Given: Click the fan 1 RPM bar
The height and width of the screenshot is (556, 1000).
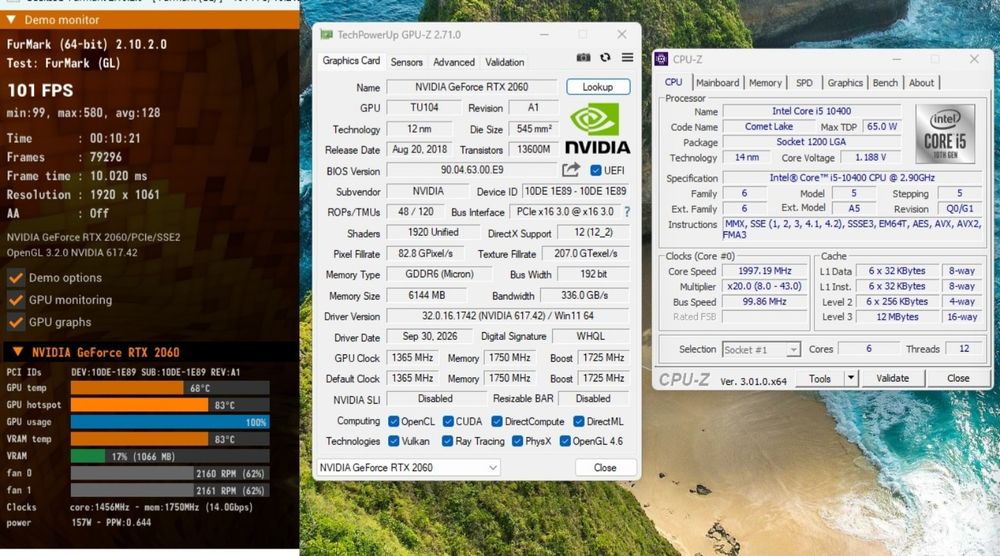Looking at the screenshot, I should point(170,490).
